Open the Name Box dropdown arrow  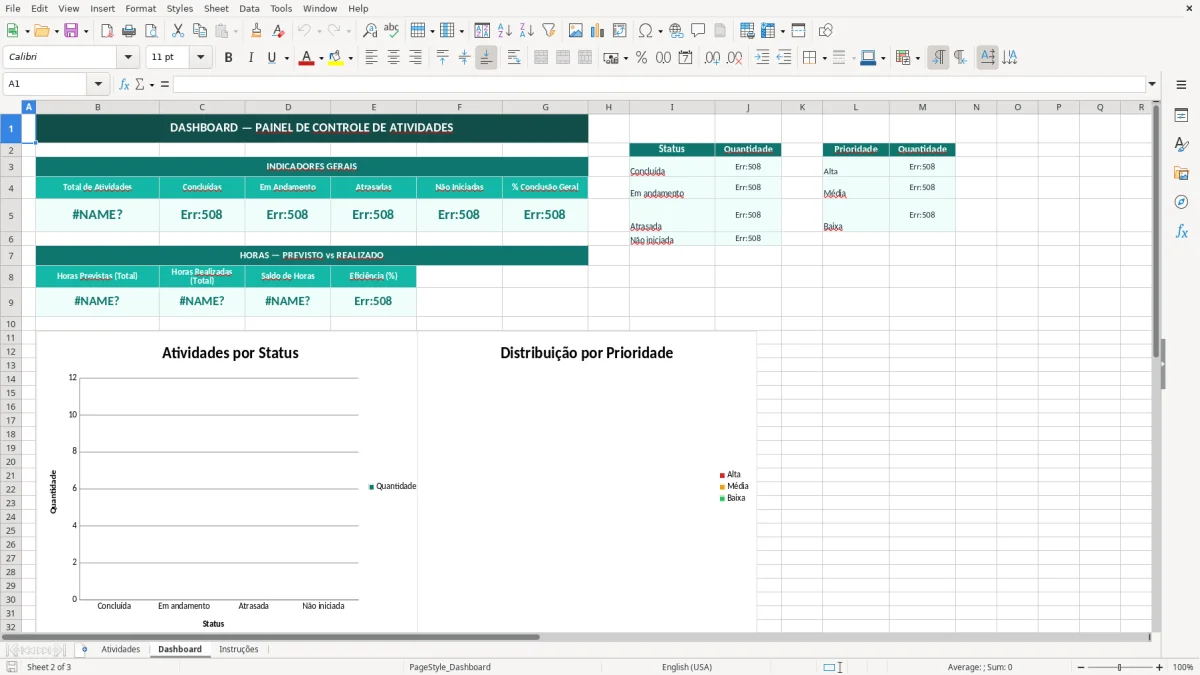(98, 84)
